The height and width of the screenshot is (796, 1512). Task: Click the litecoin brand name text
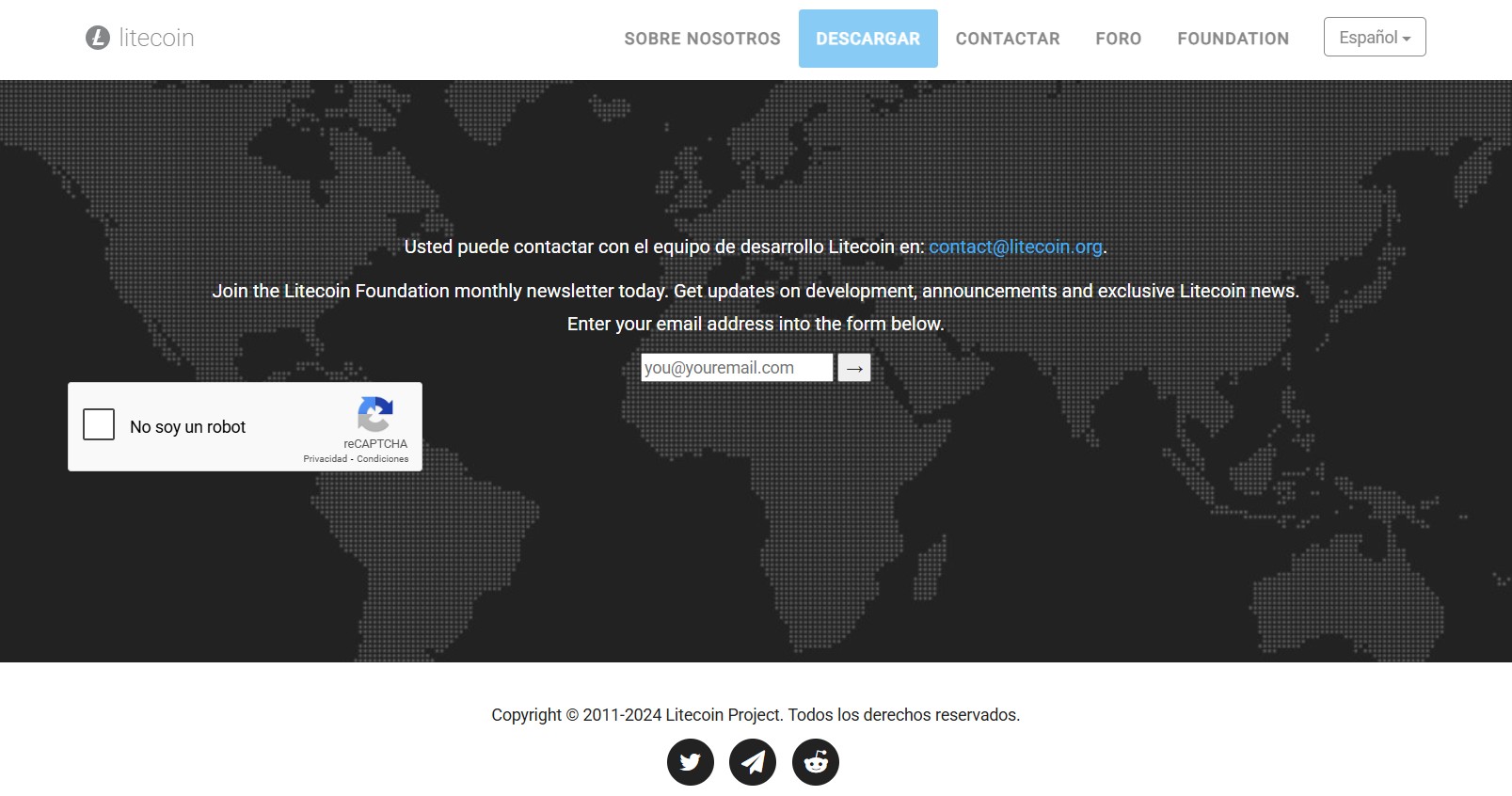coord(156,38)
